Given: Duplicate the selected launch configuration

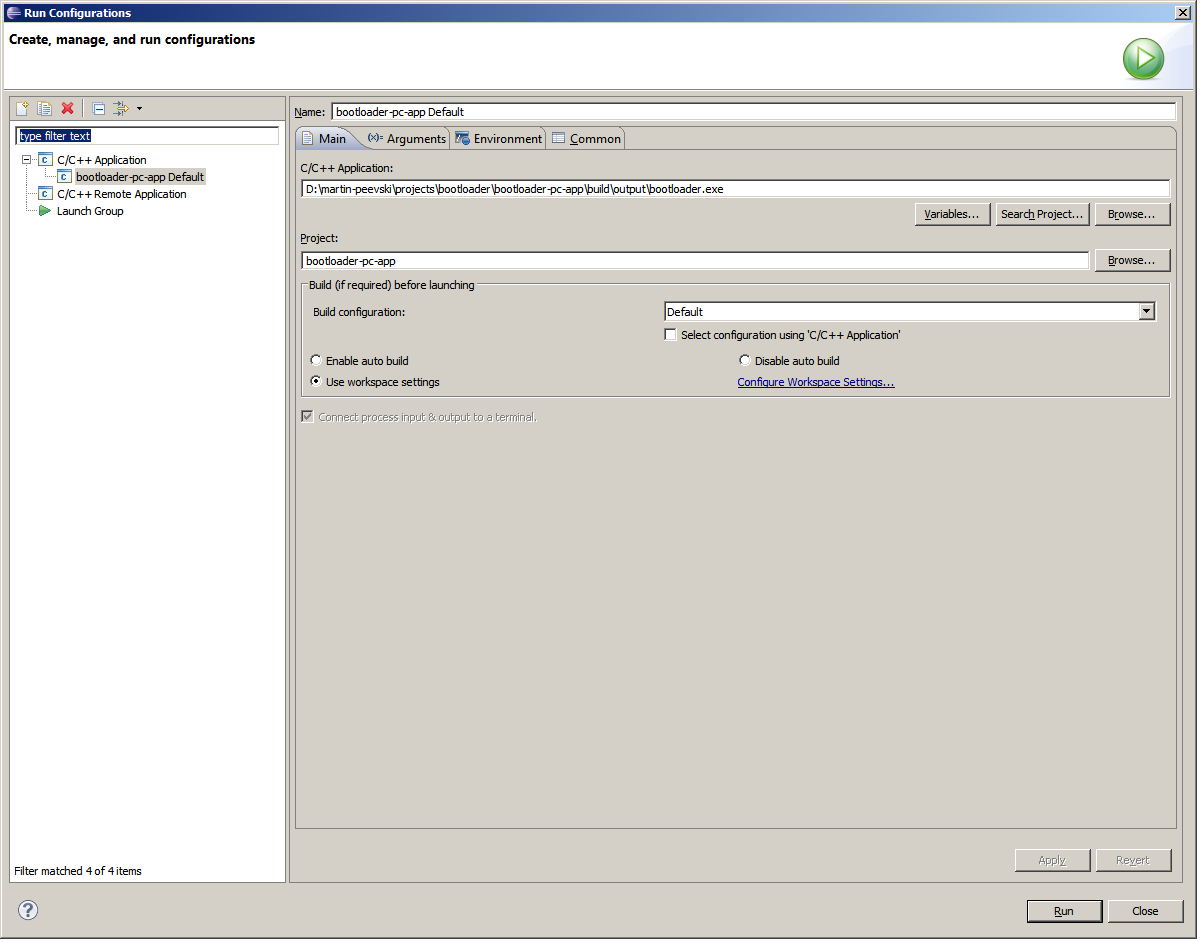Looking at the screenshot, I should pyautogui.click(x=44, y=108).
